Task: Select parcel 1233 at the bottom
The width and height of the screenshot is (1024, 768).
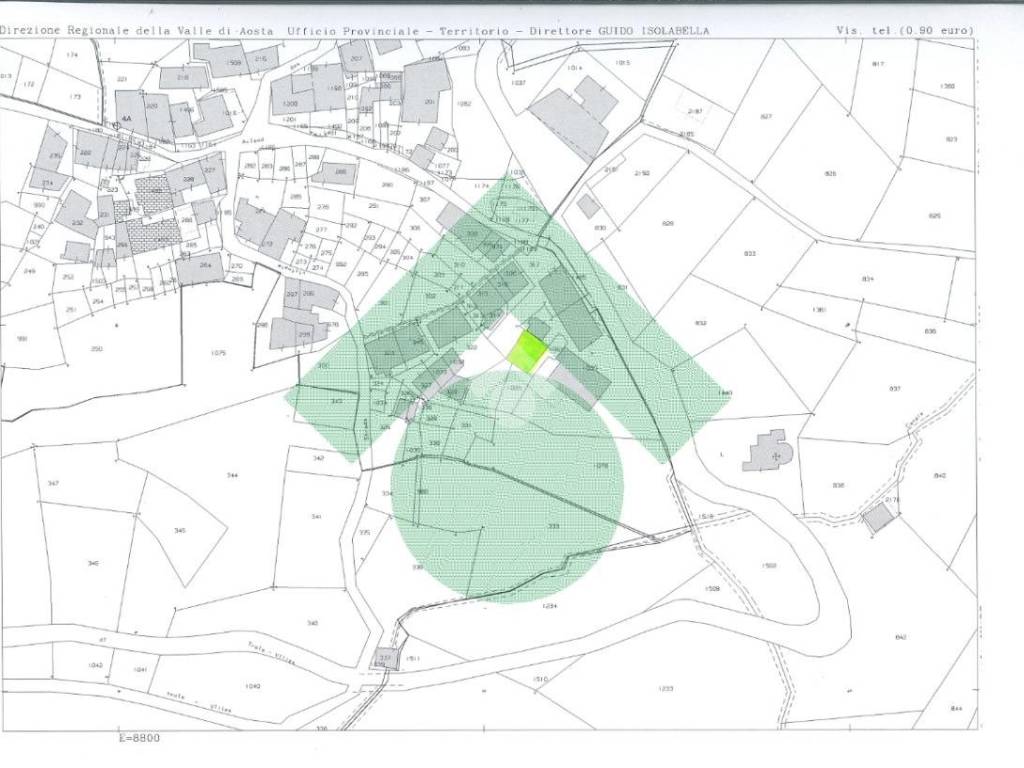Action: tap(666, 688)
